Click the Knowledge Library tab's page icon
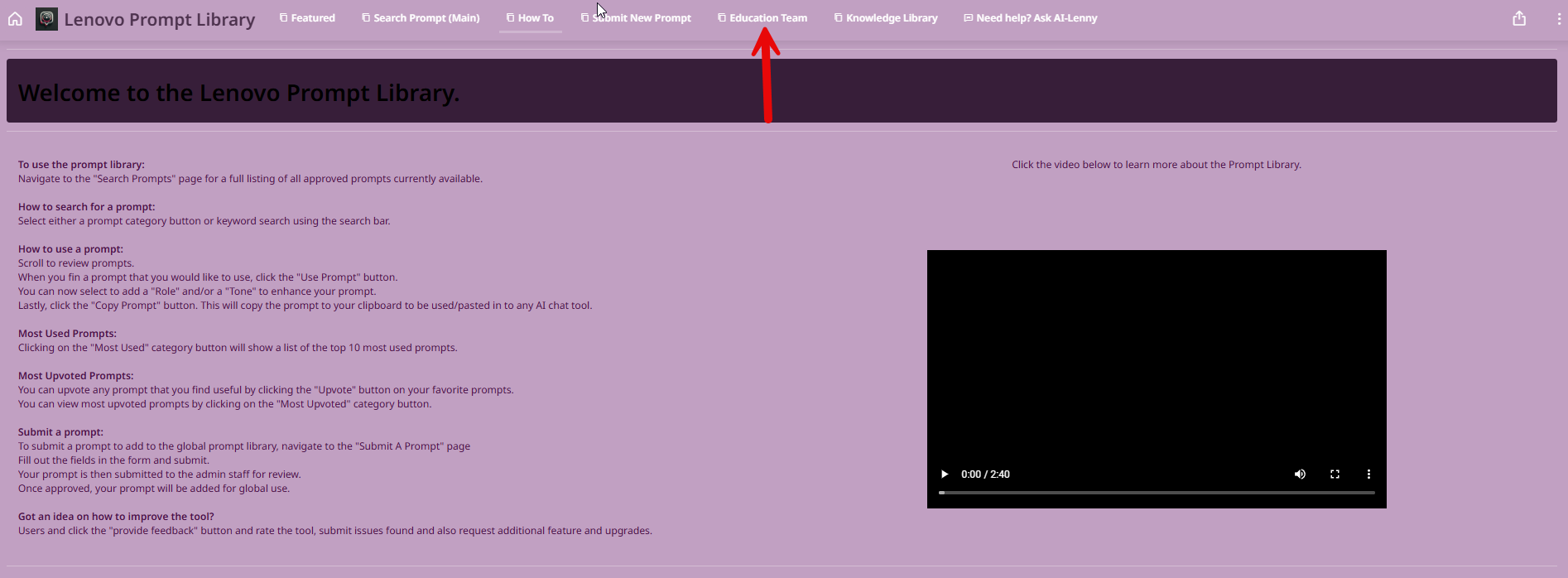This screenshot has width=1568, height=578. [838, 17]
